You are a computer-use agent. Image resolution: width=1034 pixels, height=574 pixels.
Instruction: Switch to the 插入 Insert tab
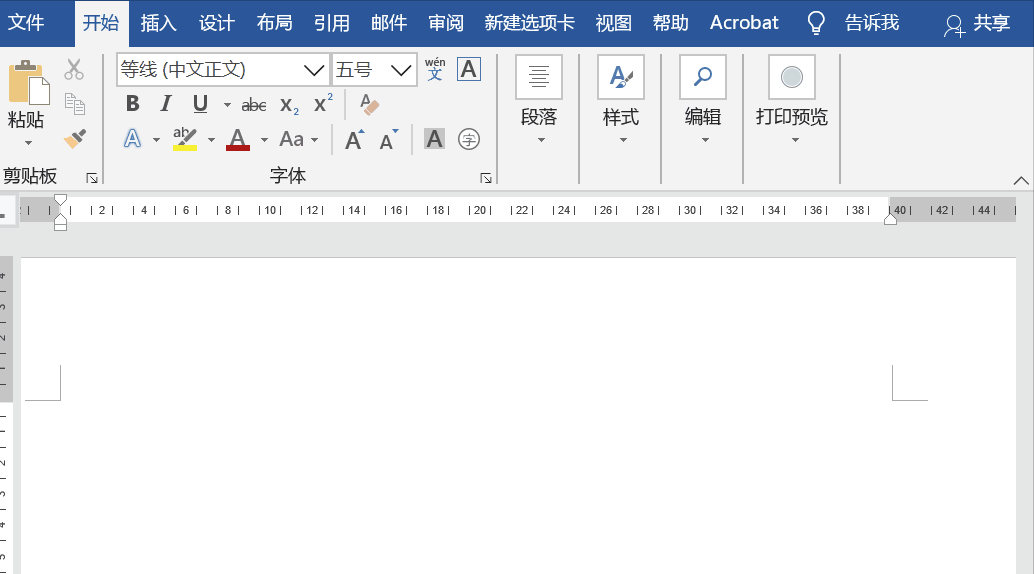[x=158, y=23]
